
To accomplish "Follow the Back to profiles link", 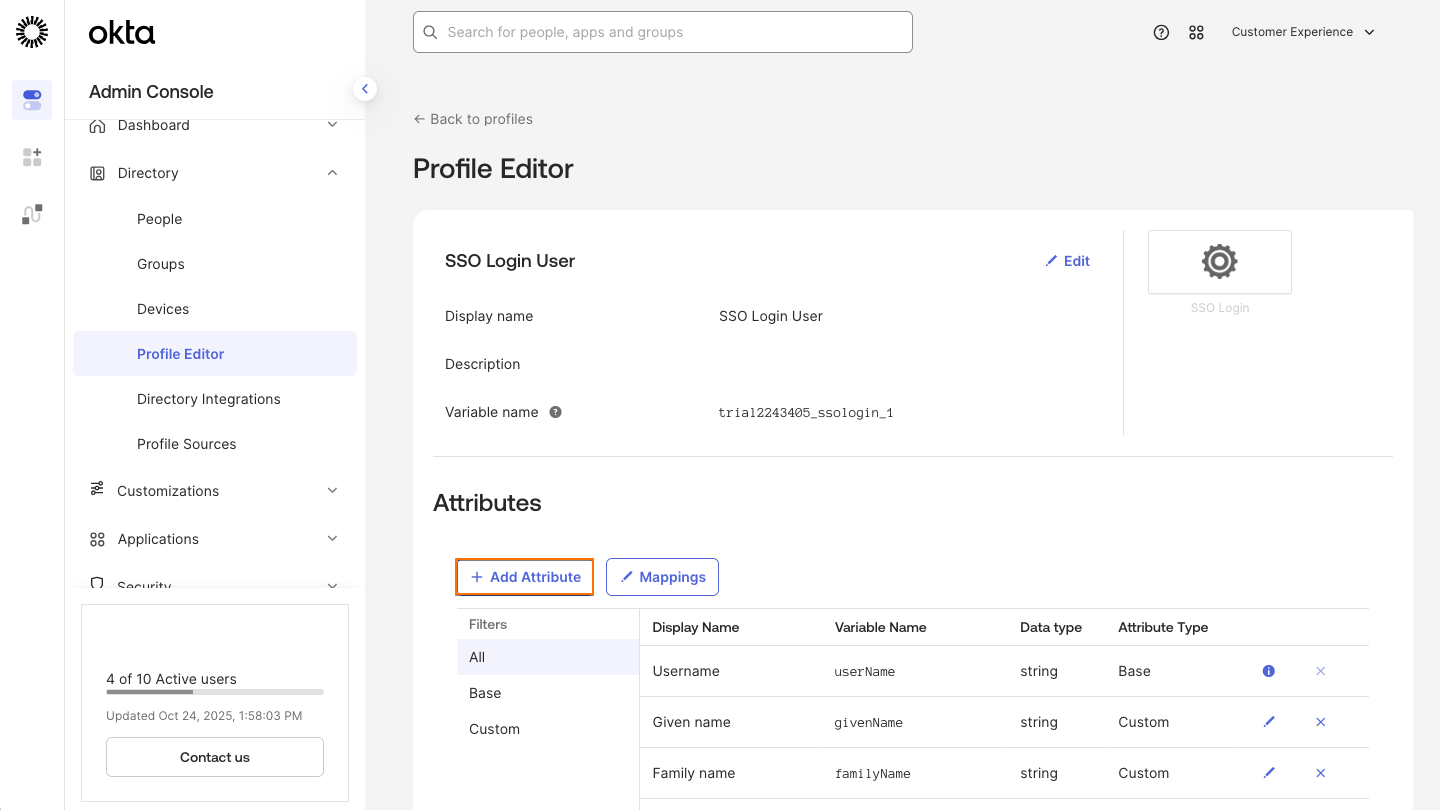I will [472, 118].
